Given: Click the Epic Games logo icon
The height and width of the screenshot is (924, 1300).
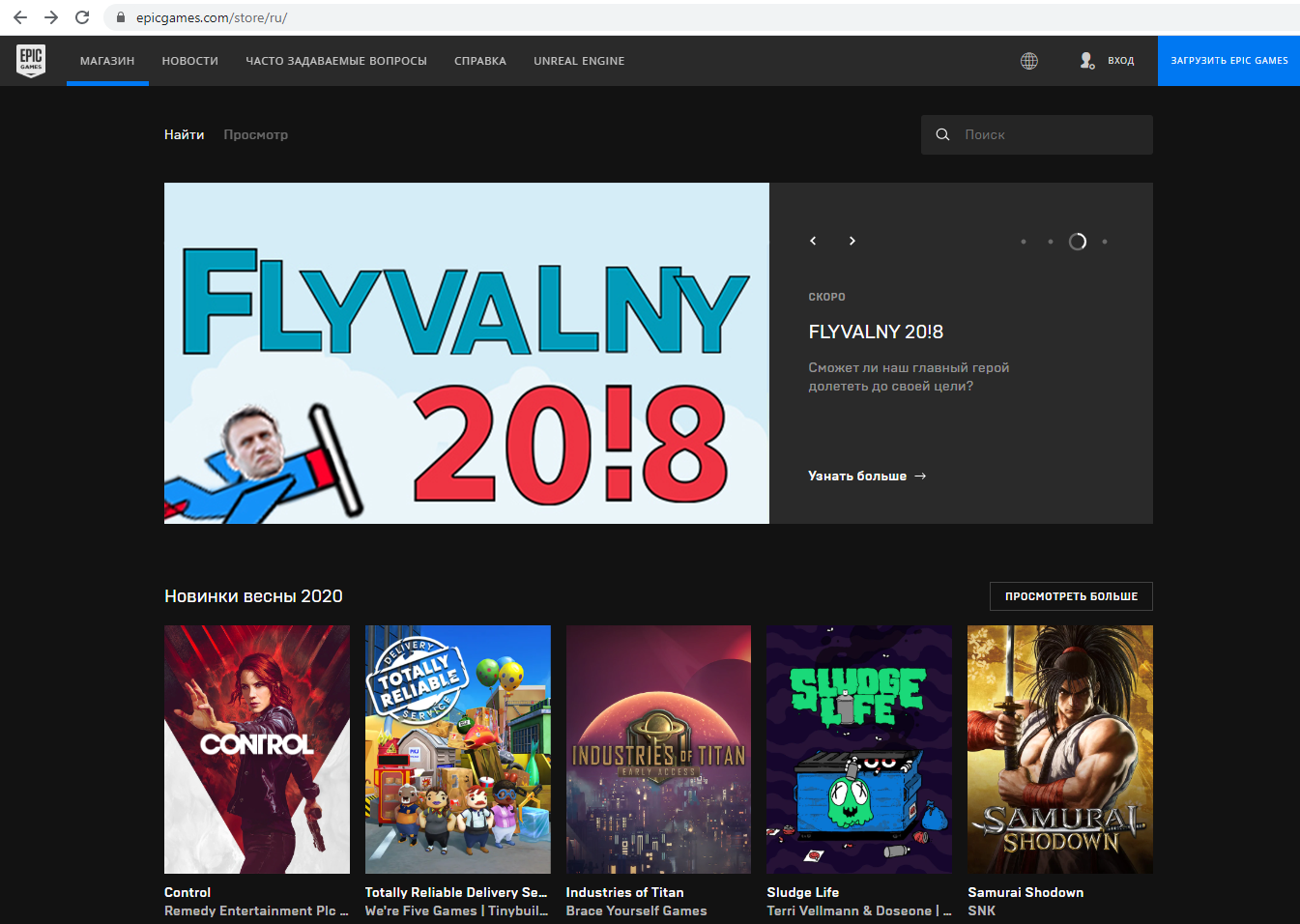Looking at the screenshot, I should (31, 60).
